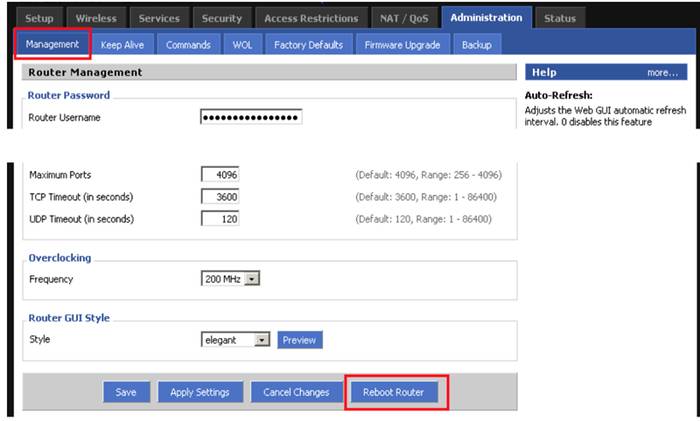Go to the Security tab
This screenshot has width=700, height=421.
pyautogui.click(x=221, y=18)
